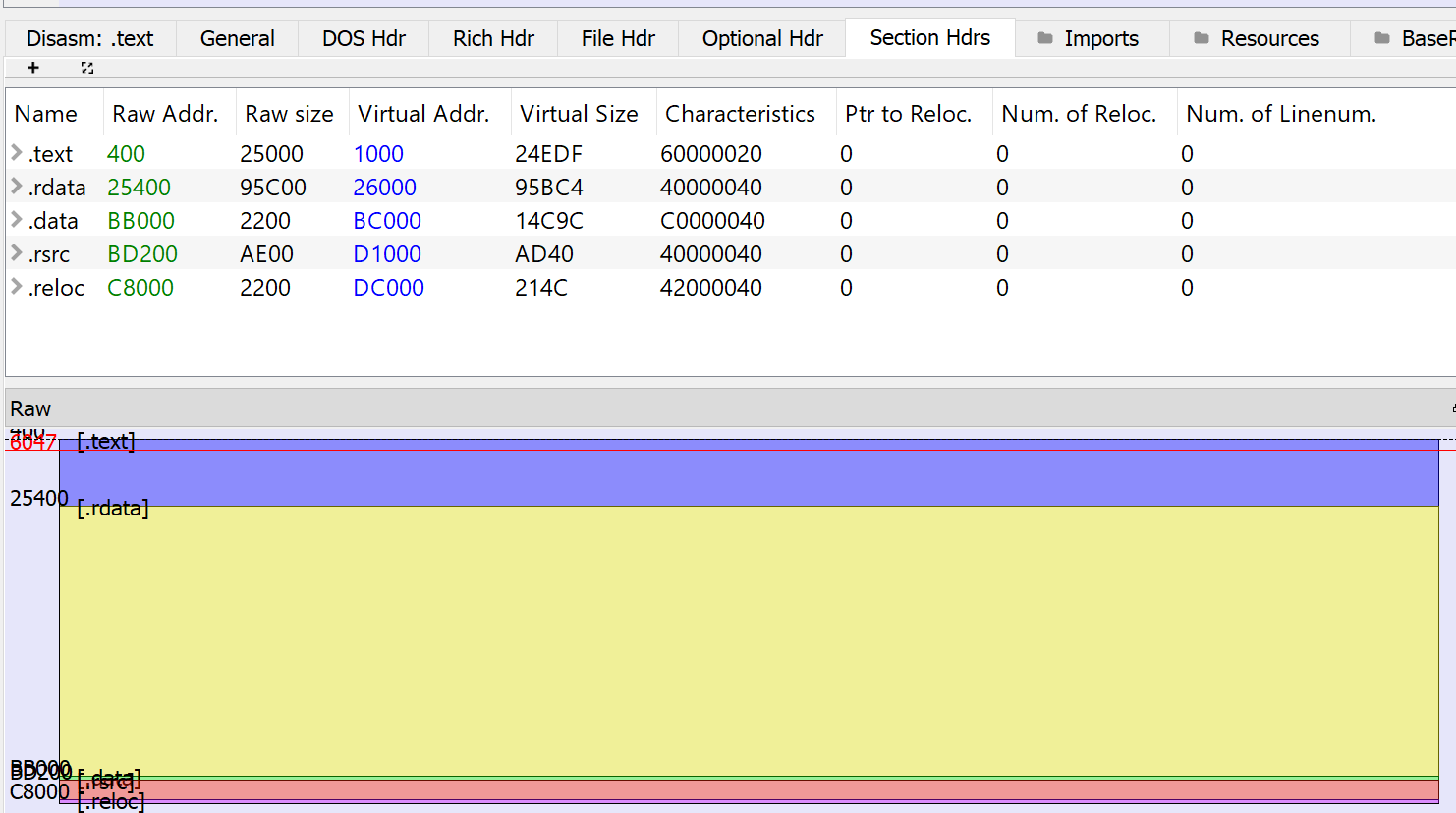
Task: Click the folder icon on Resources tab
Action: (1202, 38)
